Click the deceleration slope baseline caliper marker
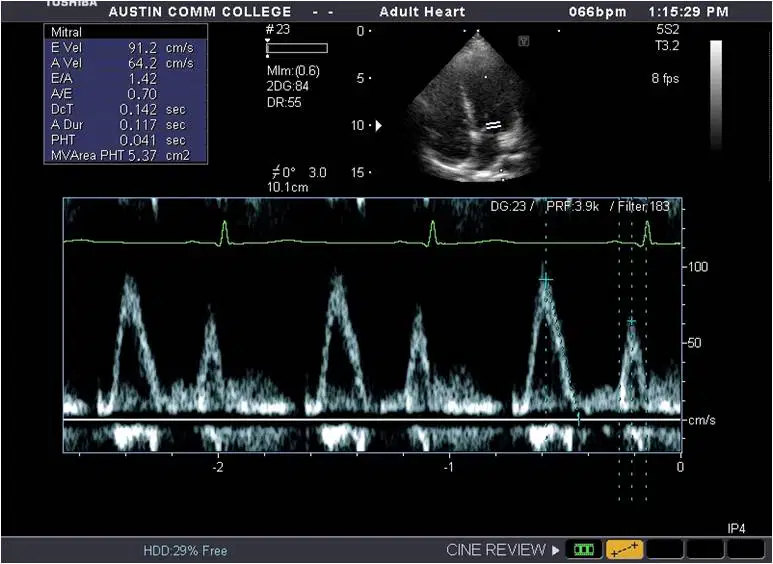The height and width of the screenshot is (564, 773). 579,419
